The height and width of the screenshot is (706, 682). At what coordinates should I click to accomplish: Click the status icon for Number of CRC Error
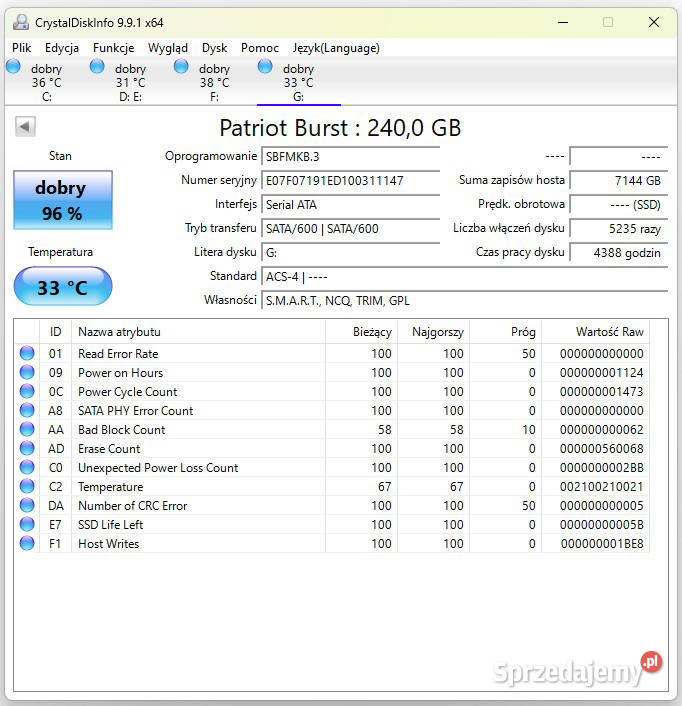tap(27, 505)
